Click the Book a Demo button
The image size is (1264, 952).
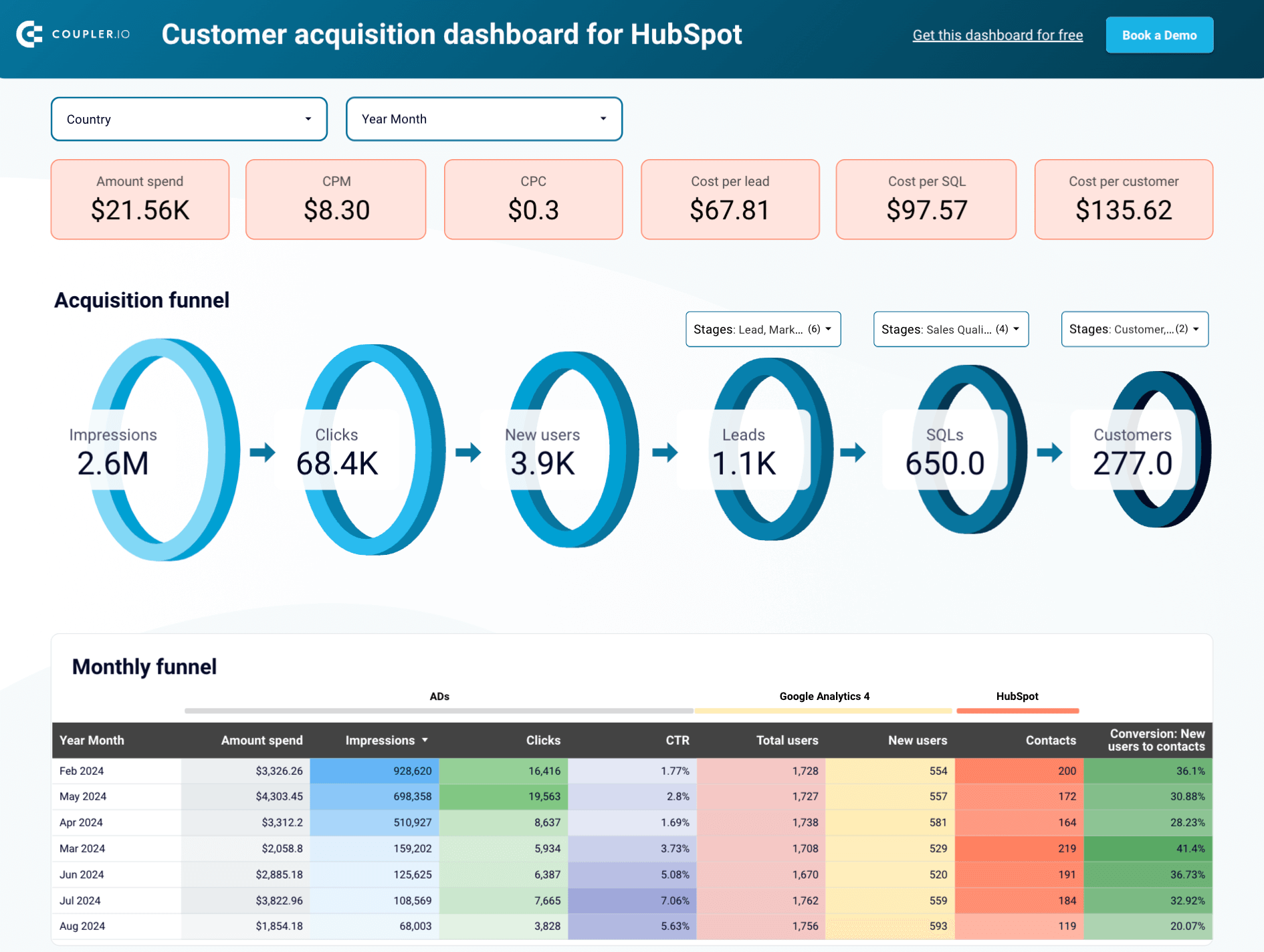point(1160,35)
